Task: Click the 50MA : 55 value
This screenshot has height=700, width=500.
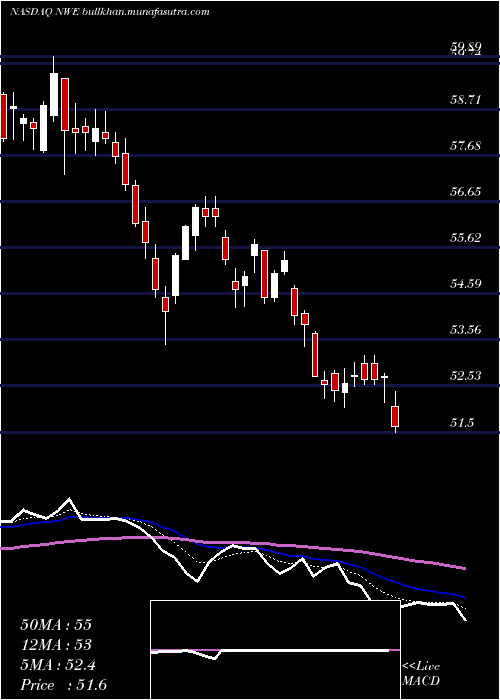Action: (56, 625)
